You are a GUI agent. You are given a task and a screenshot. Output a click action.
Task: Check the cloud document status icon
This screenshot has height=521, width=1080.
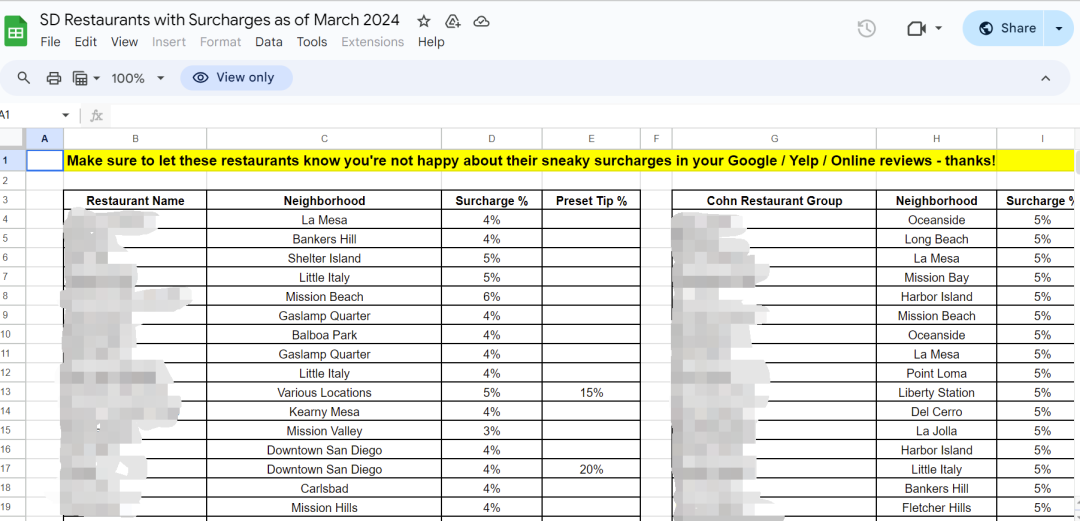coord(481,21)
